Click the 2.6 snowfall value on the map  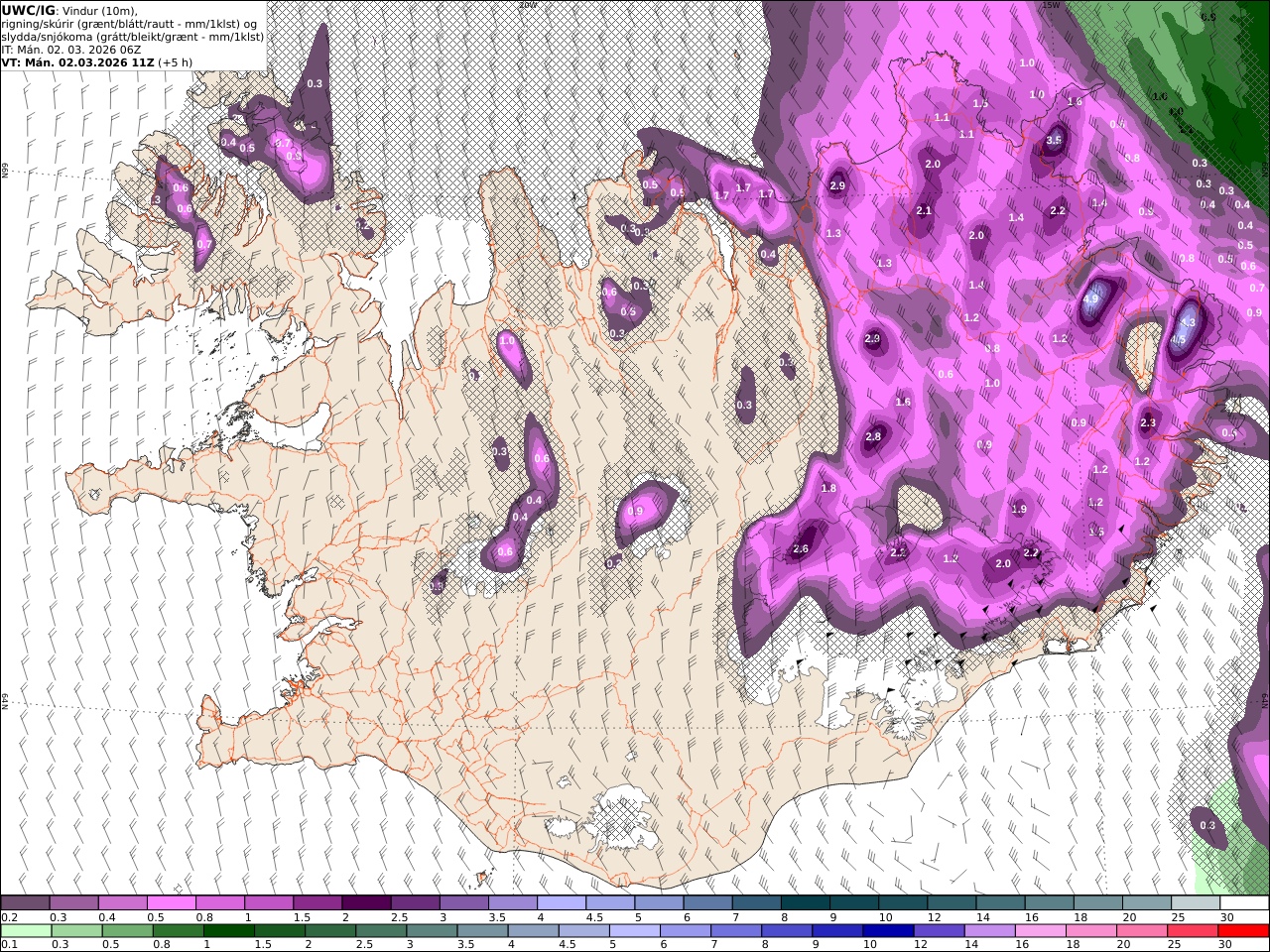[802, 548]
